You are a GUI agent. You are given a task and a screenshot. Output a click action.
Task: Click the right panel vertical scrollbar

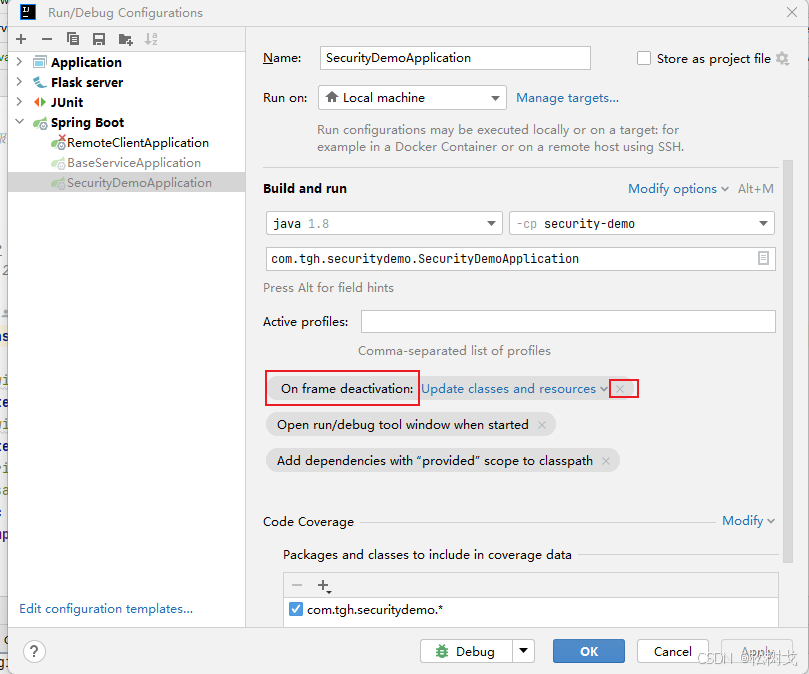click(787, 361)
